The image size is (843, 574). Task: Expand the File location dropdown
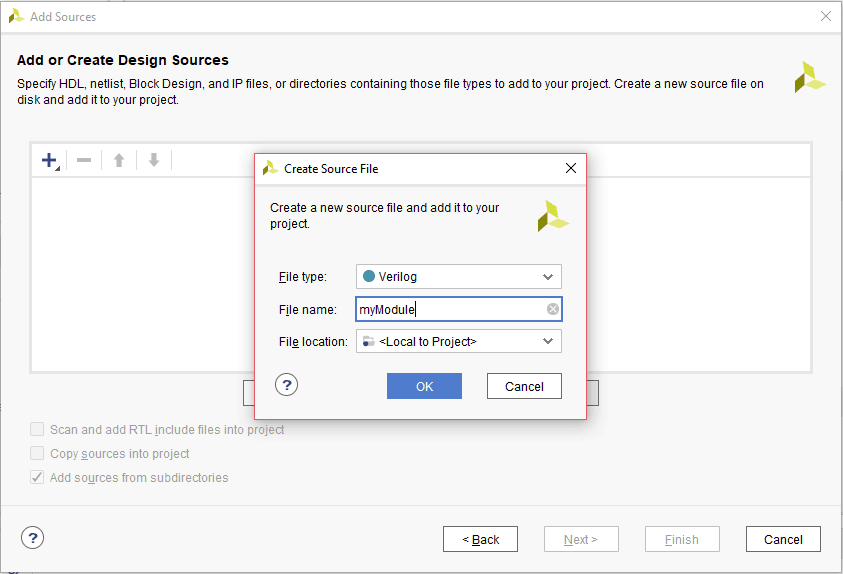coord(459,342)
